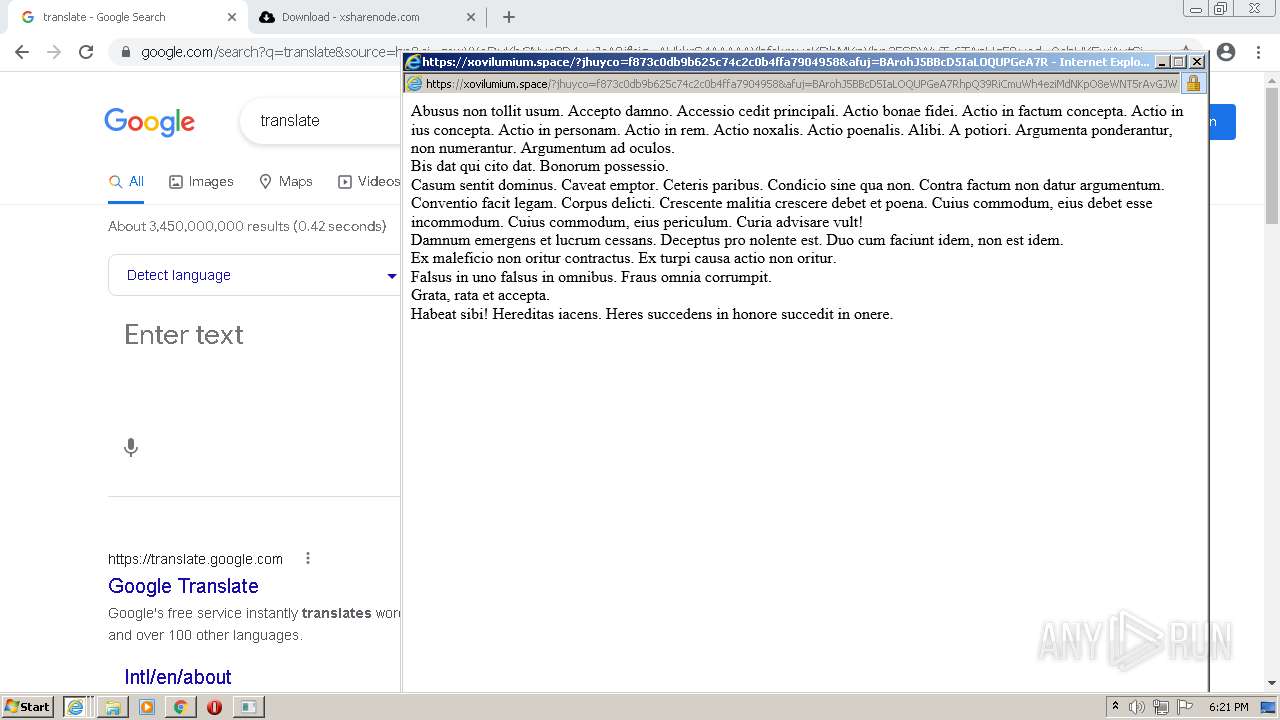The height and width of the screenshot is (720, 1280).
Task: Click the Grata, rata et accepta line
Action: (480, 295)
